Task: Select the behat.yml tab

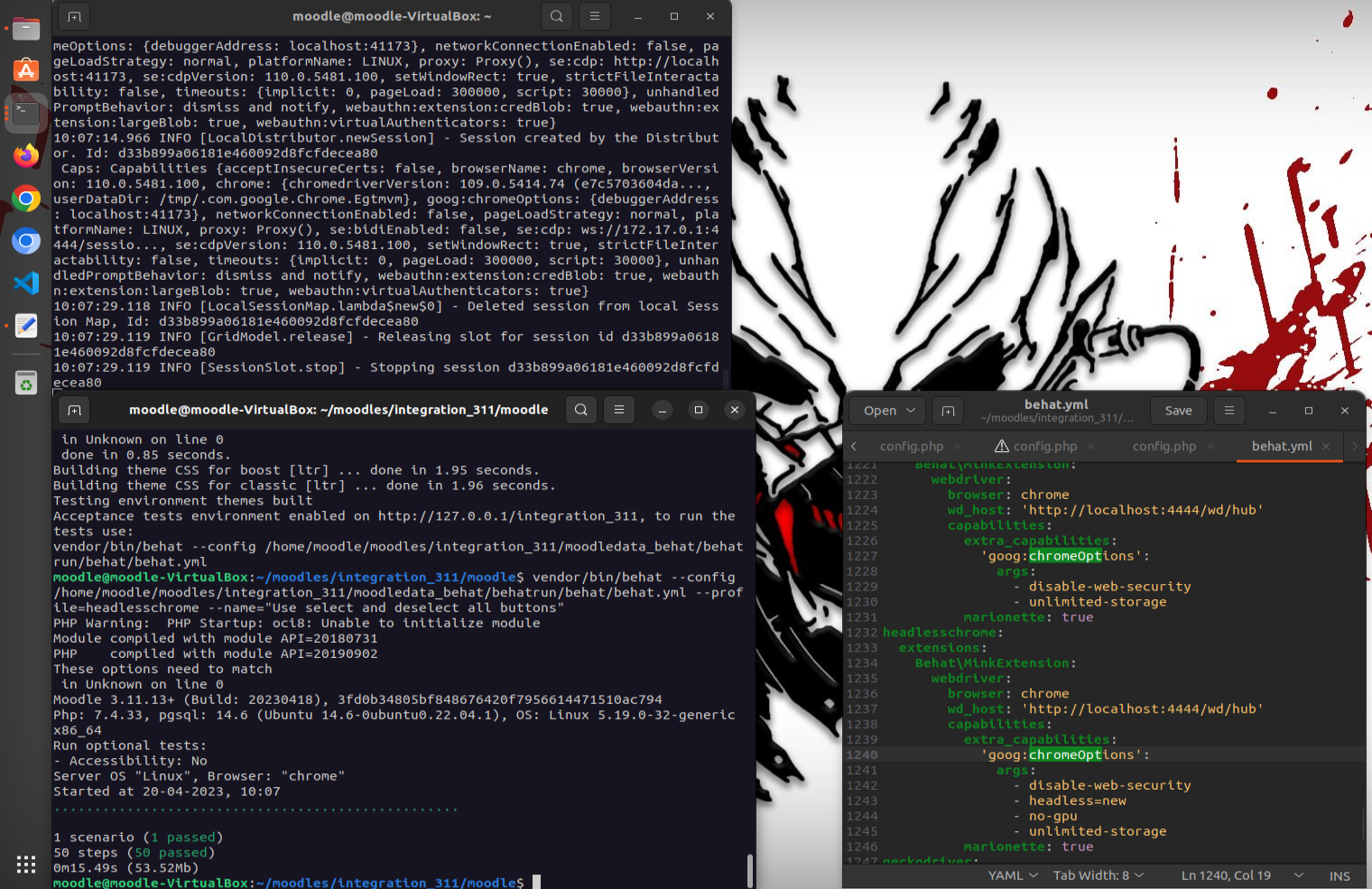Action: tap(1282, 447)
